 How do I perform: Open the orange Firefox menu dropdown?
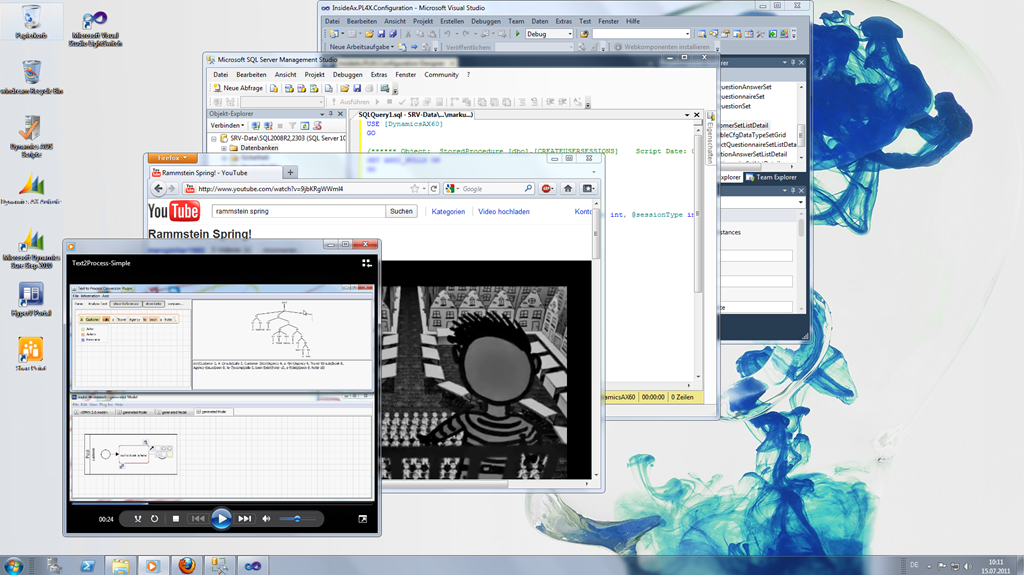click(172, 158)
